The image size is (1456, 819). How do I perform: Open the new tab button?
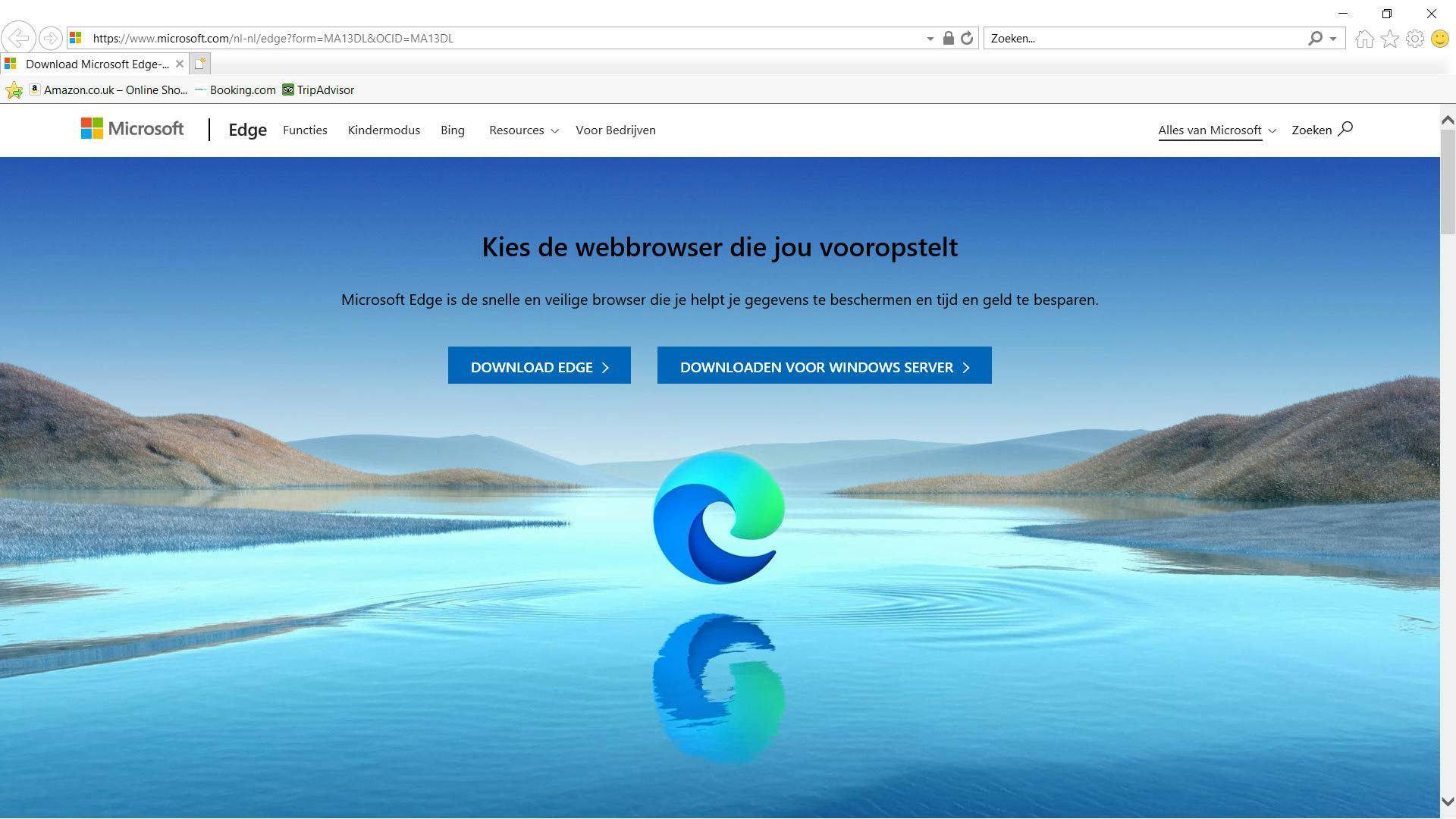point(200,64)
